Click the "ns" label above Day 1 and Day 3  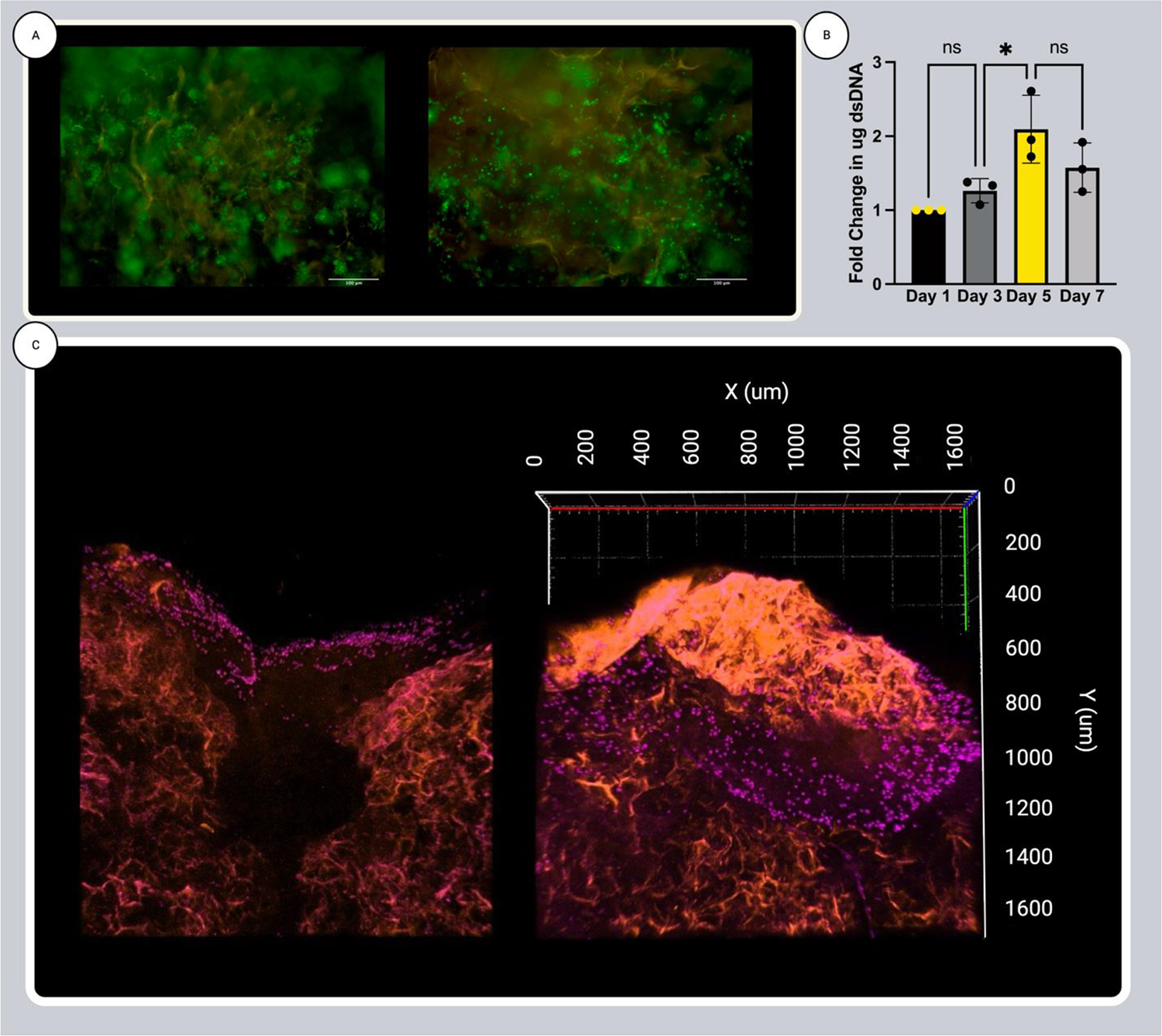pyautogui.click(x=951, y=48)
